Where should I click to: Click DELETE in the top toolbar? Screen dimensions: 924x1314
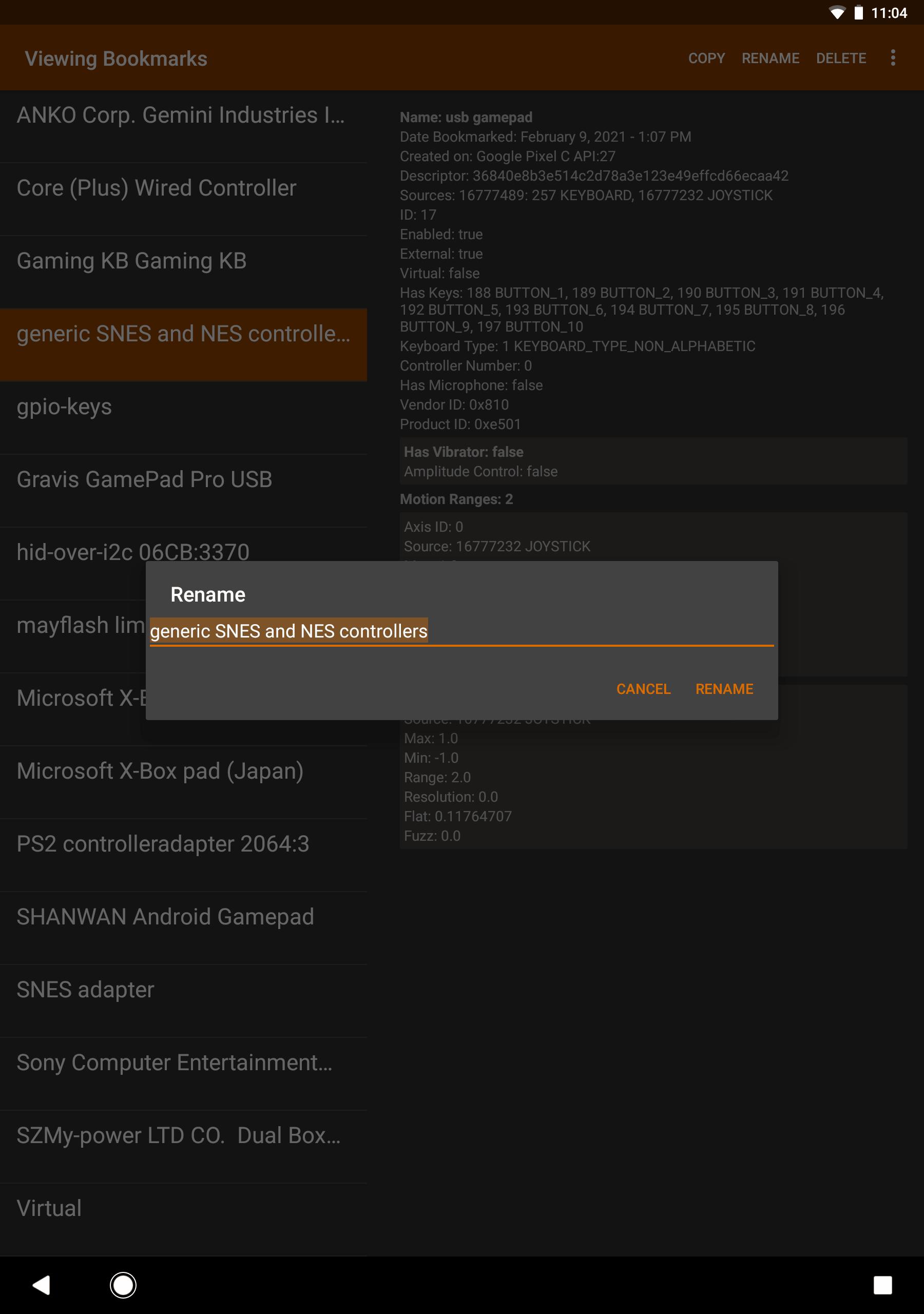coord(841,59)
